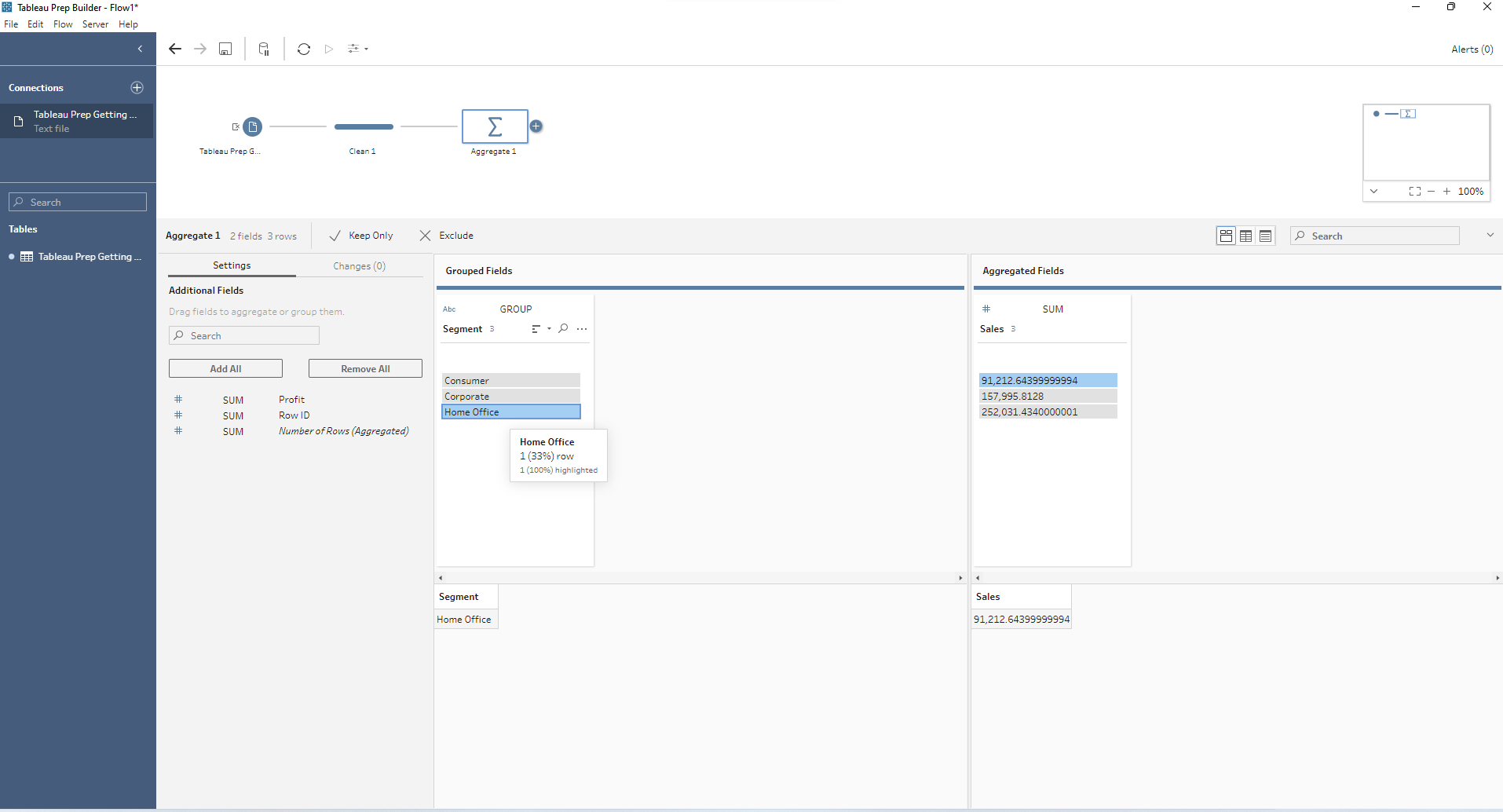The width and height of the screenshot is (1503, 812).
Task: Click the Connections pane search box
Action: (x=78, y=202)
